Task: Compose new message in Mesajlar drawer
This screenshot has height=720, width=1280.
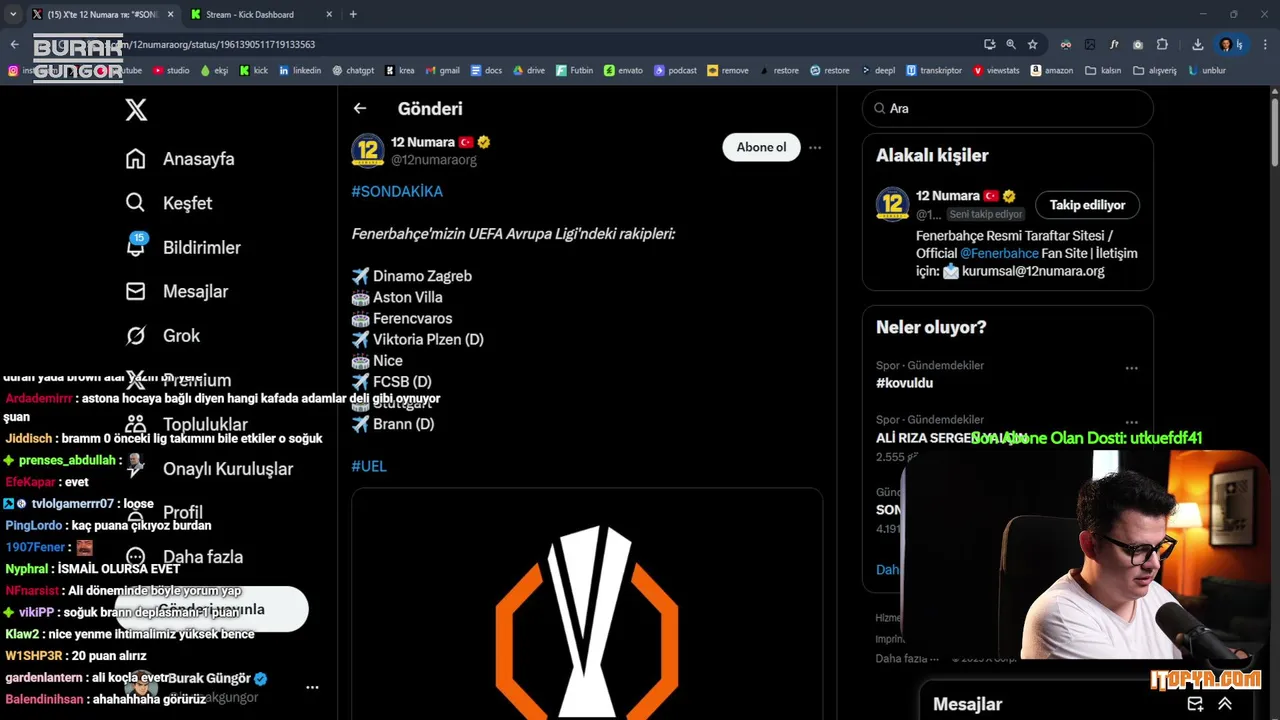Action: point(1195,704)
